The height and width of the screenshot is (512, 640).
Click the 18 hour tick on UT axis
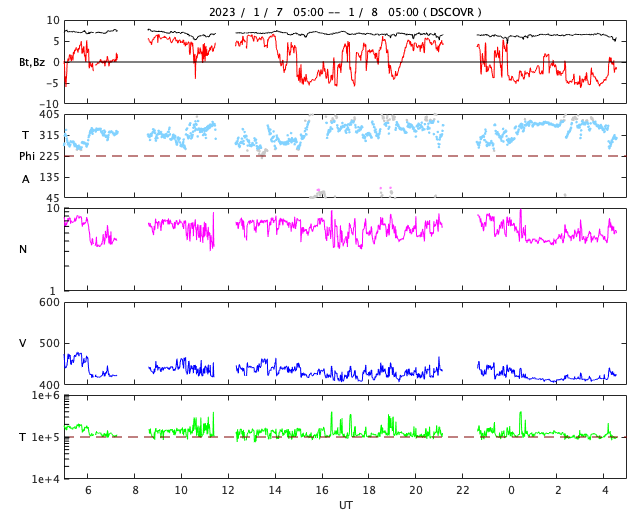369,490
